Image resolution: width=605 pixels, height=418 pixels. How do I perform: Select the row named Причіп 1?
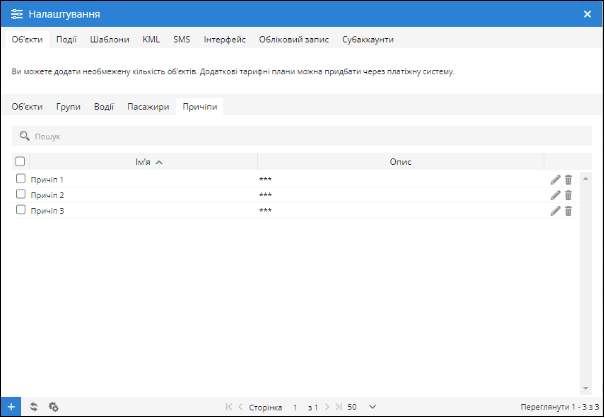pos(296,179)
